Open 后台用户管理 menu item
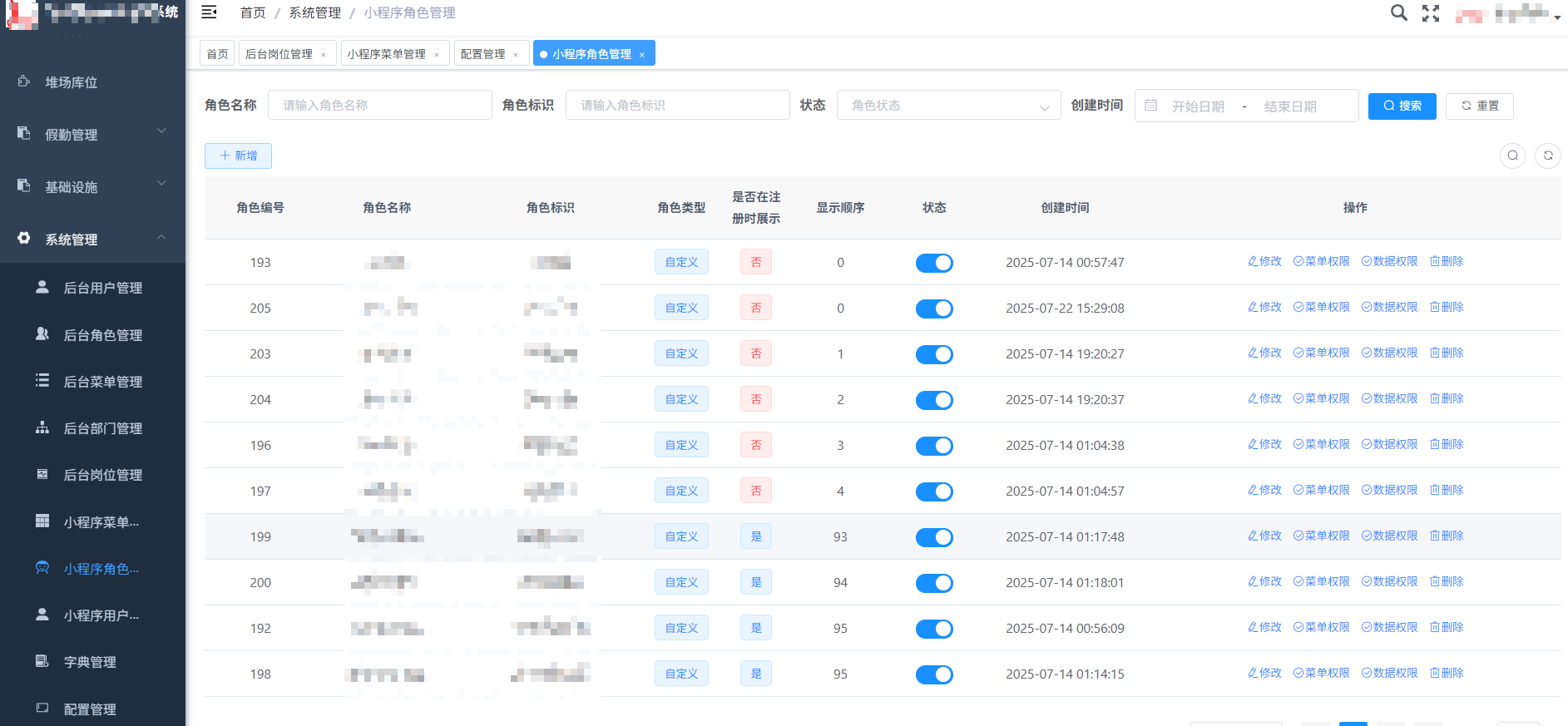The height and width of the screenshot is (726, 1568). [x=93, y=288]
